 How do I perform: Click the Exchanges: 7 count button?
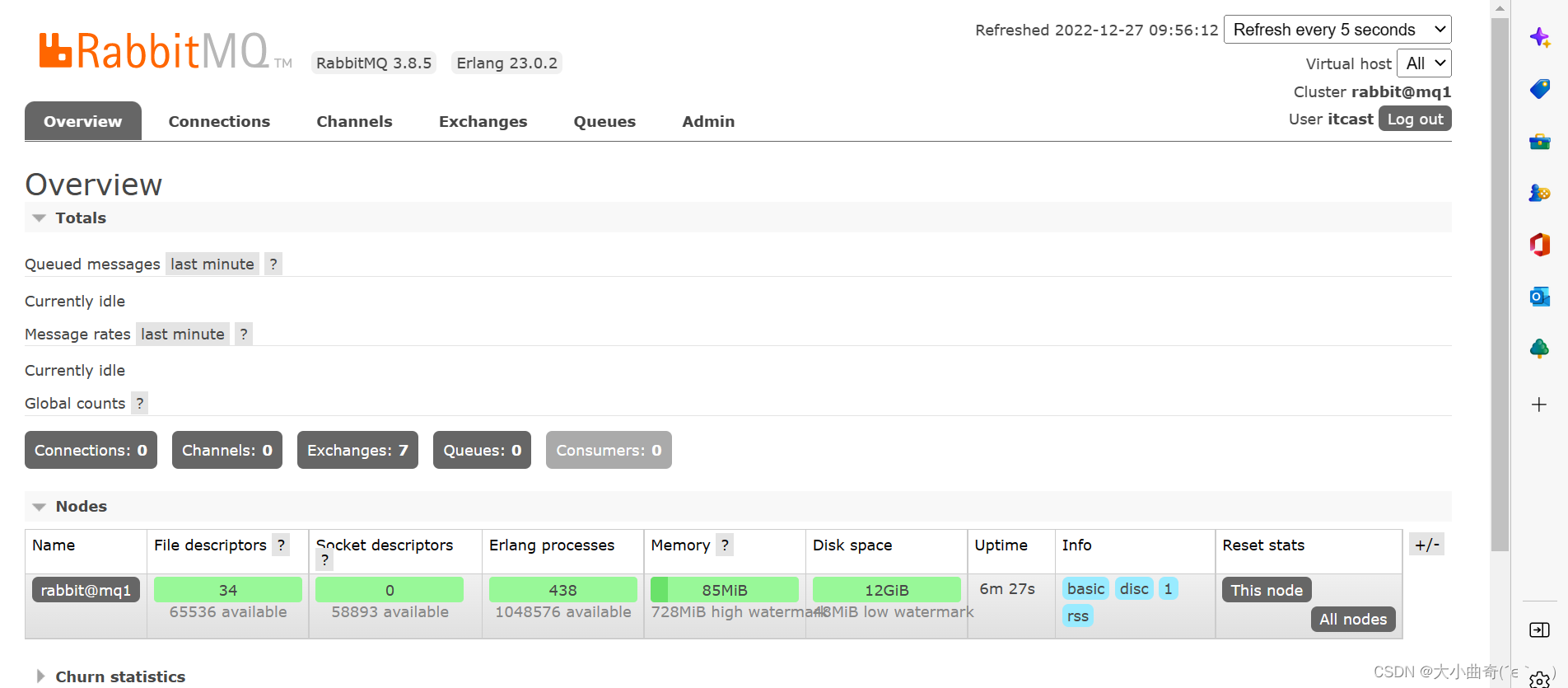point(357,450)
